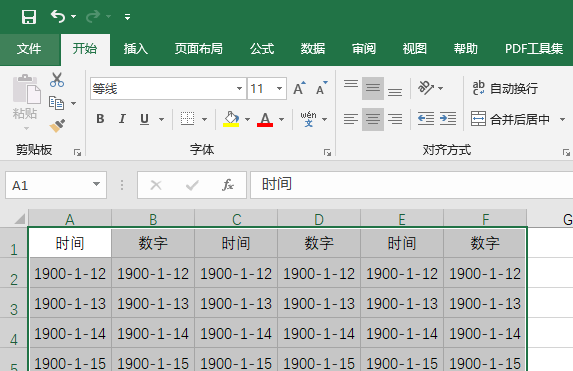Click the Undo arrow icon
The height and width of the screenshot is (371, 573).
tap(58, 16)
